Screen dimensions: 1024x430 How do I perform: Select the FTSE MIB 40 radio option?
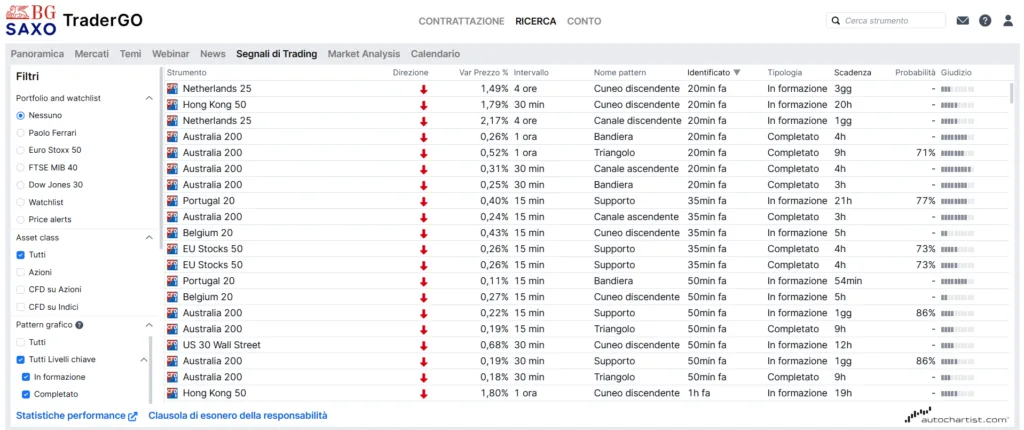click(x=21, y=167)
